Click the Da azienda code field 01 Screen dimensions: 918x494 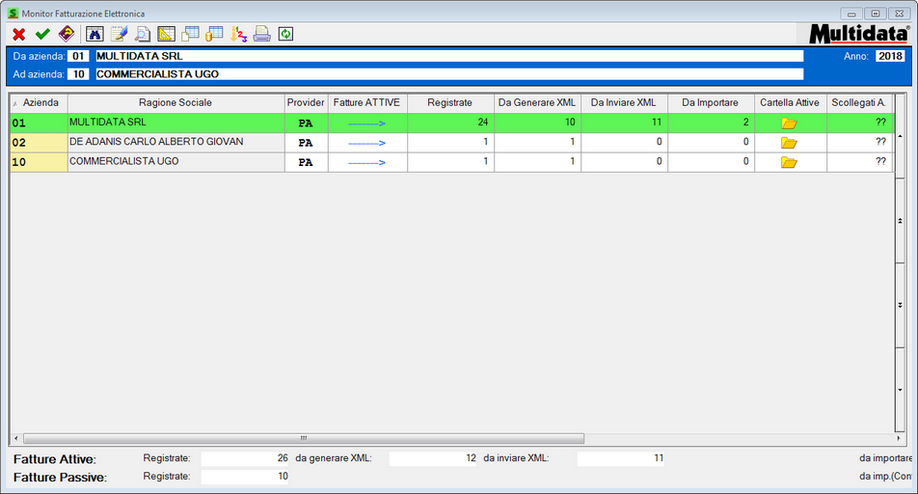coord(78,56)
